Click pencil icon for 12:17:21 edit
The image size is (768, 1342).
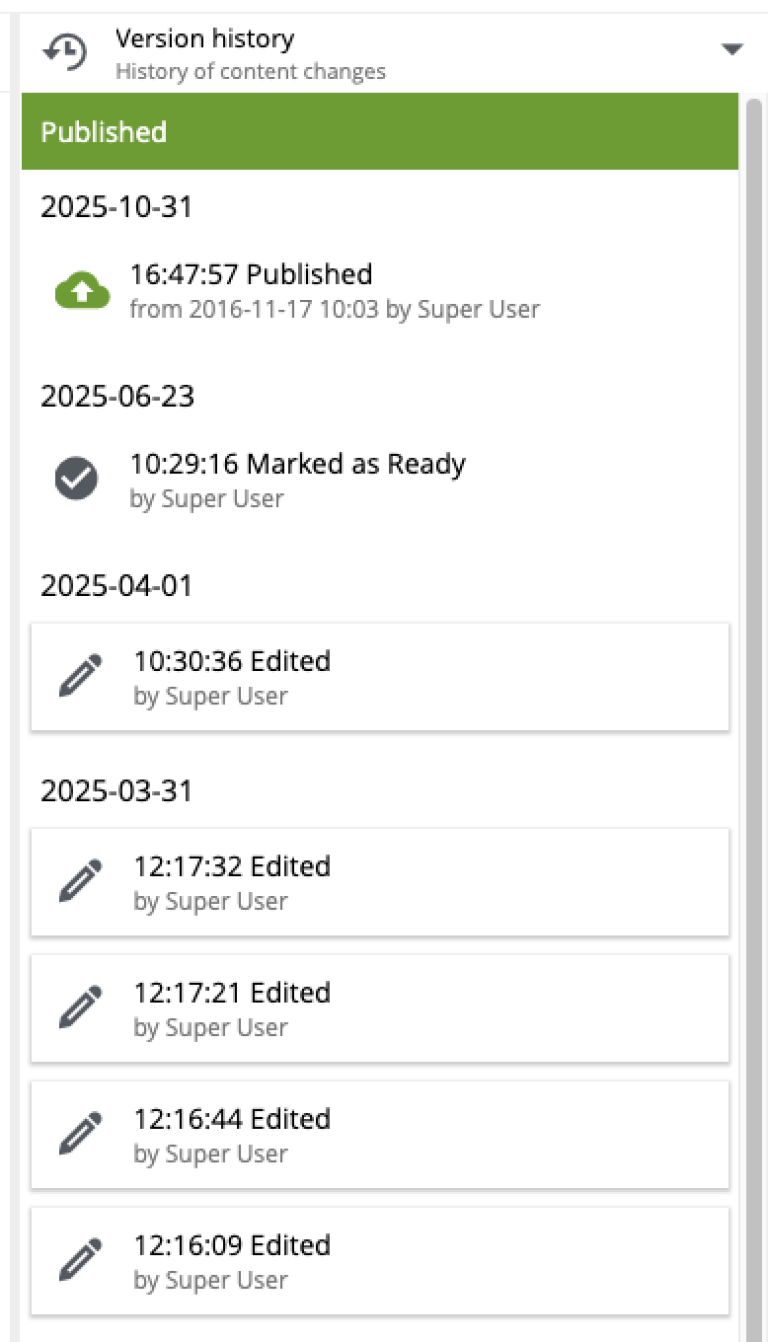tap(80, 1008)
